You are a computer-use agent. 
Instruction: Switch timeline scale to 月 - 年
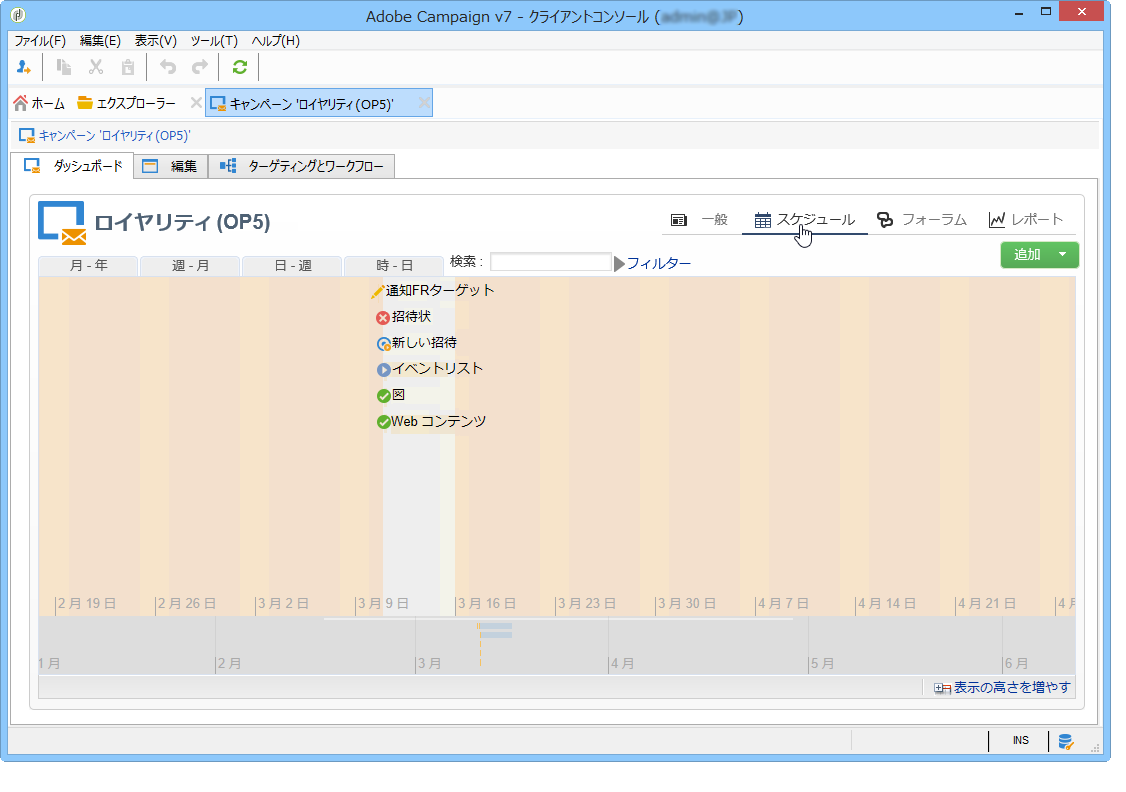coord(88,266)
